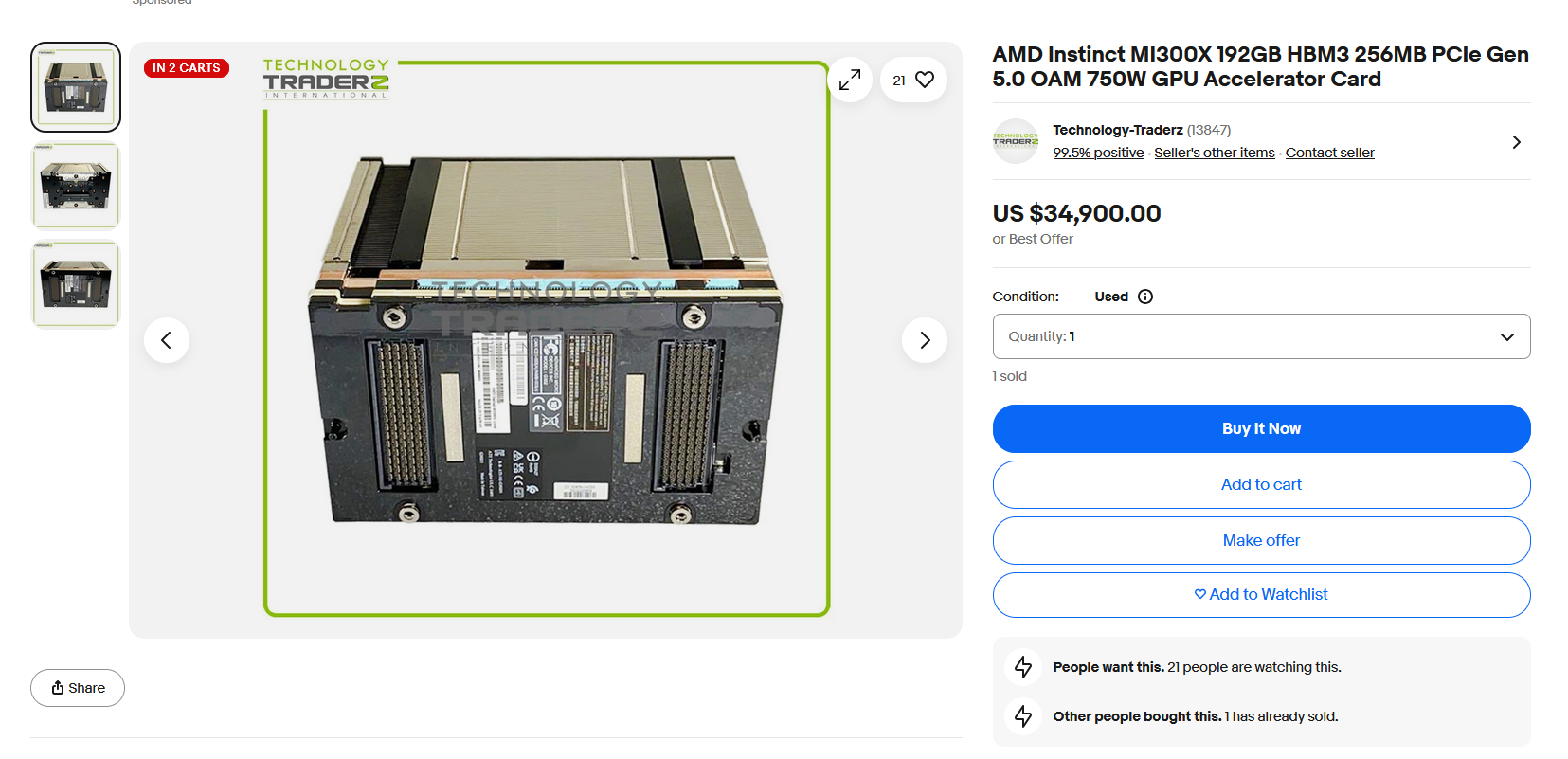View Seller's other items
The width and height of the screenshot is (1568, 759).
tap(1215, 153)
